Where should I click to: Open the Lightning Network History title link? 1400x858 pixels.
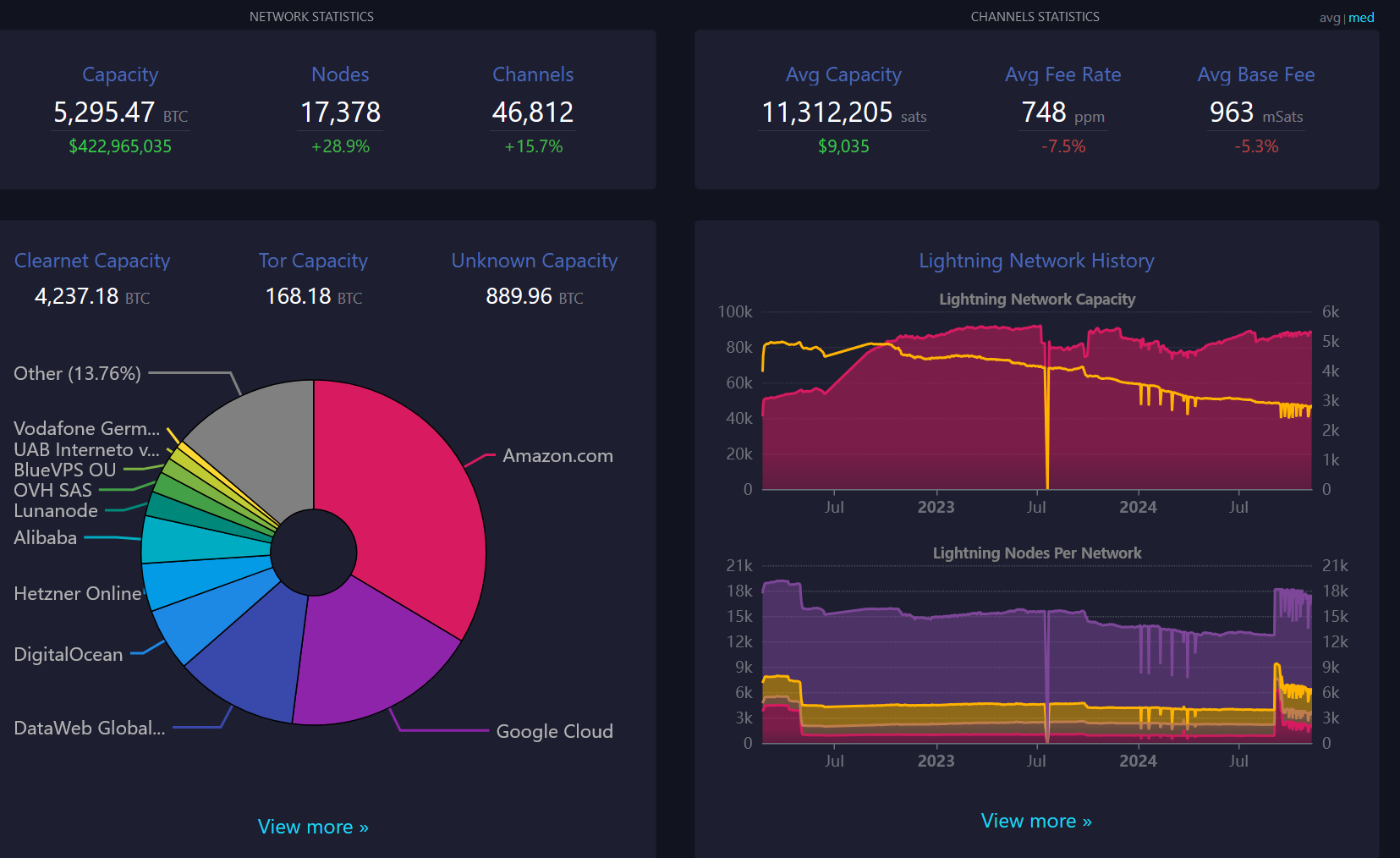coord(1036,261)
